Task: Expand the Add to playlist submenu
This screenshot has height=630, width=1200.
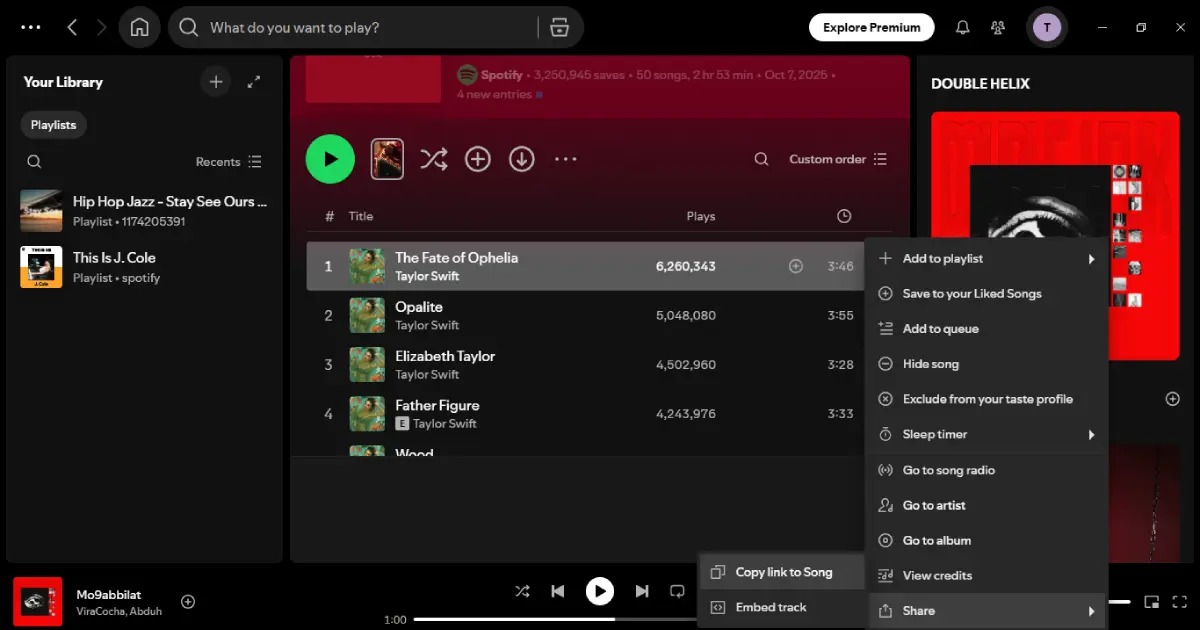Action: (x=943, y=258)
